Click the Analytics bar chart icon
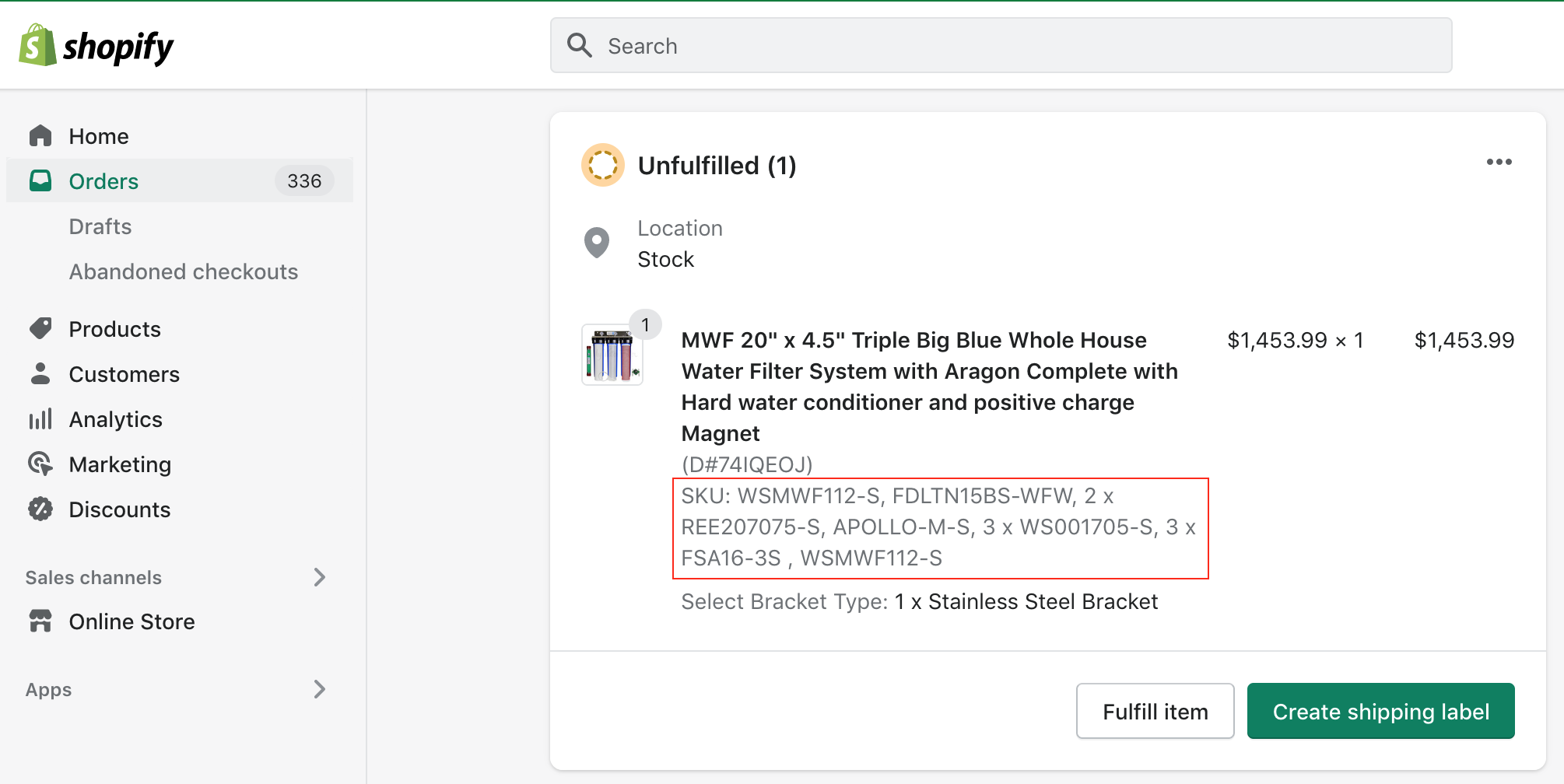The image size is (1564, 784). tap(40, 419)
